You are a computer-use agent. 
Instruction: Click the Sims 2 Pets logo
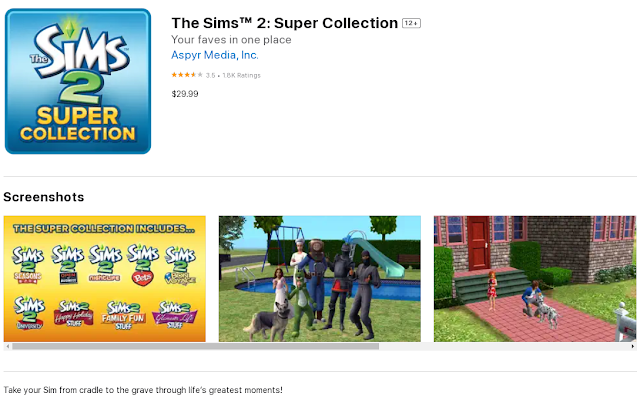[143, 265]
